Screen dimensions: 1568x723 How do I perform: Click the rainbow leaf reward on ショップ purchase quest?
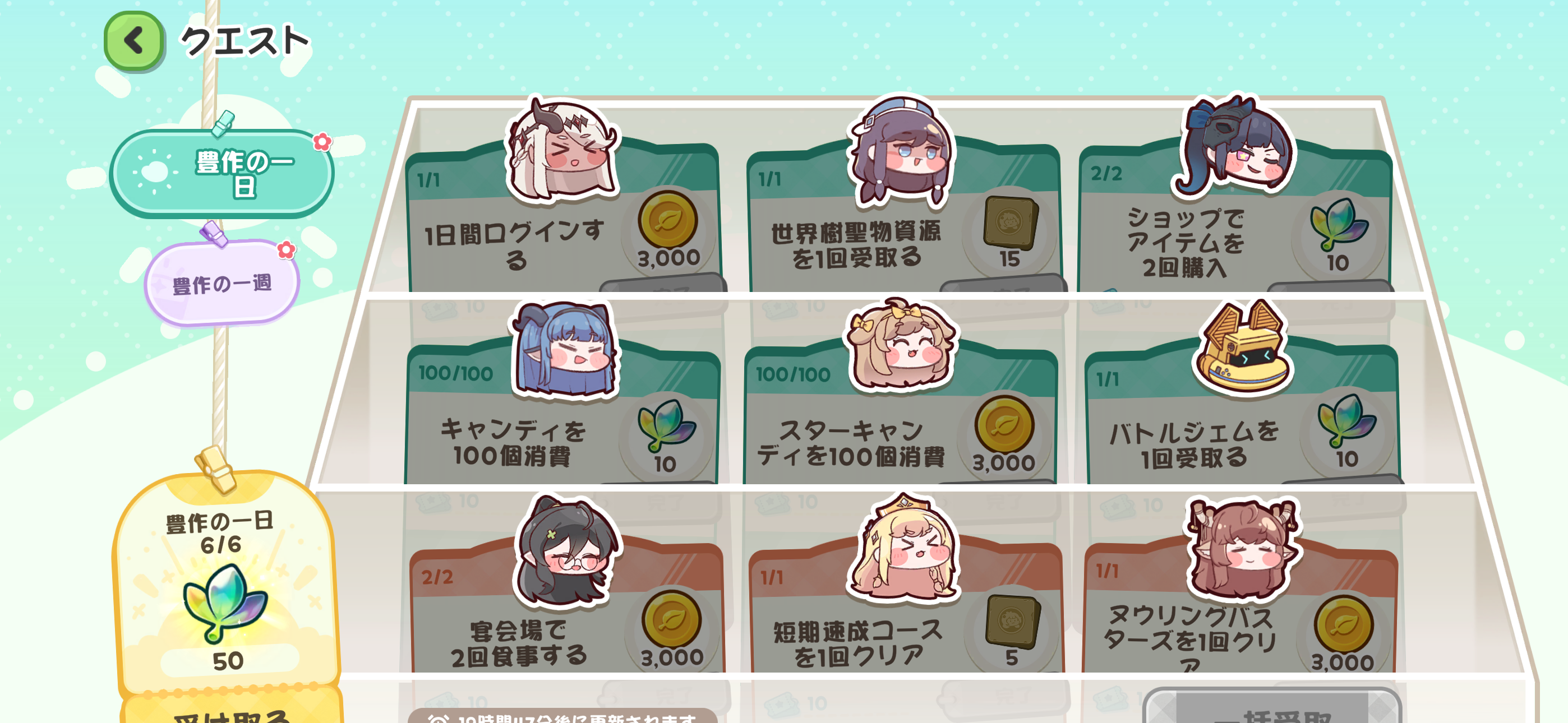coord(1339,224)
